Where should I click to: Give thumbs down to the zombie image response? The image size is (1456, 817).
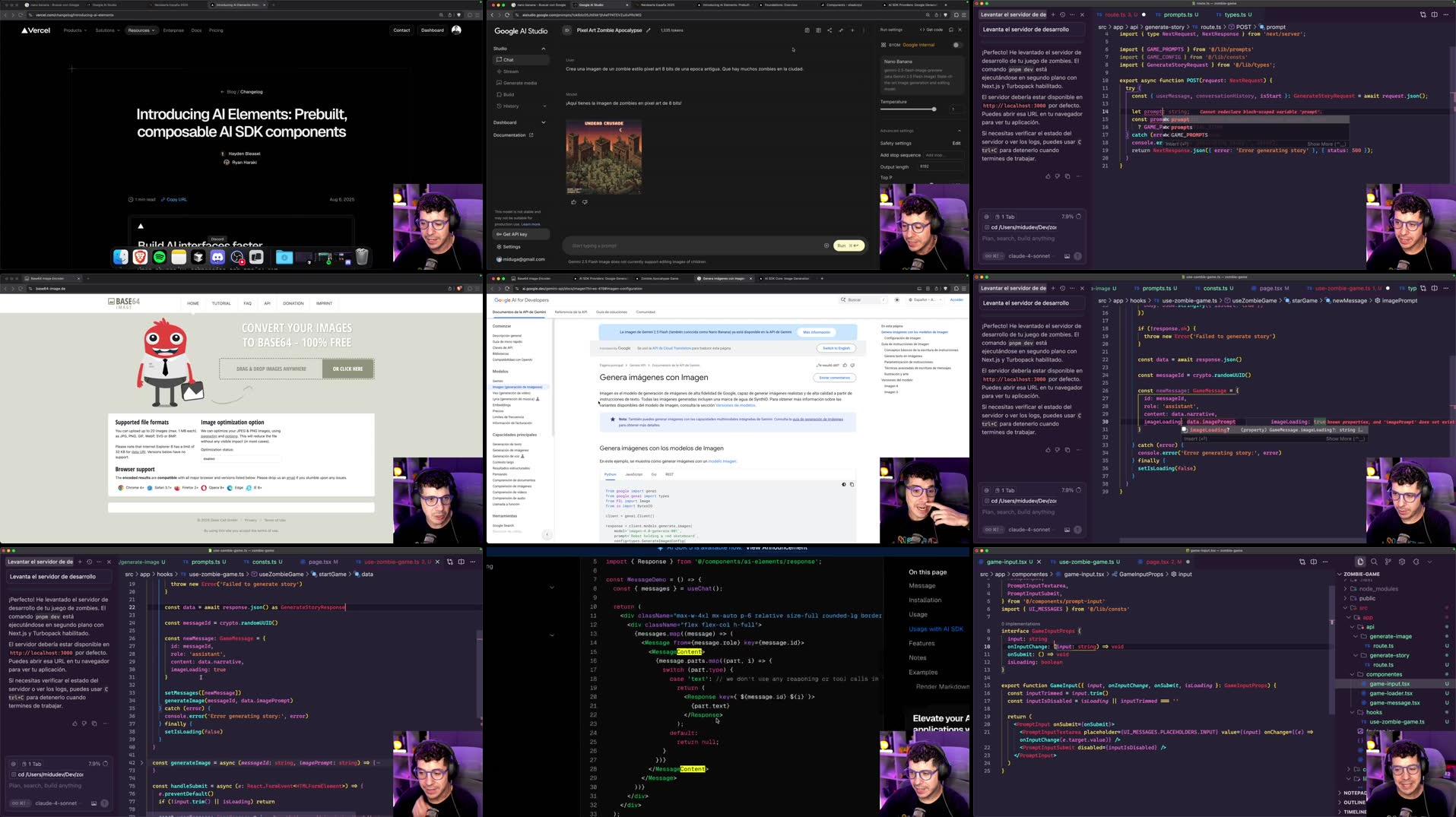click(x=585, y=202)
